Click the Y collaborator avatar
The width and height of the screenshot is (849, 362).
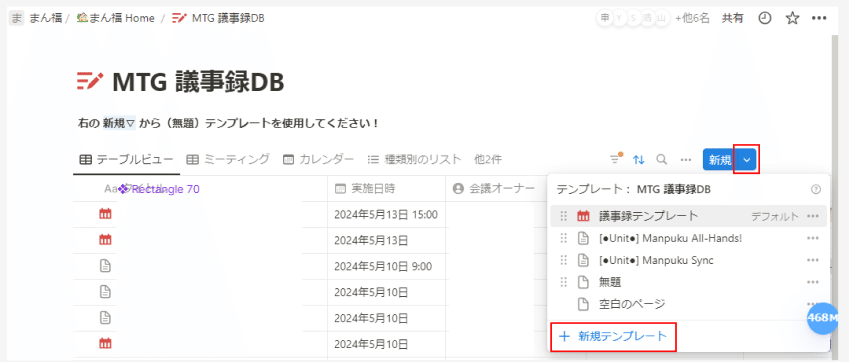(x=618, y=18)
